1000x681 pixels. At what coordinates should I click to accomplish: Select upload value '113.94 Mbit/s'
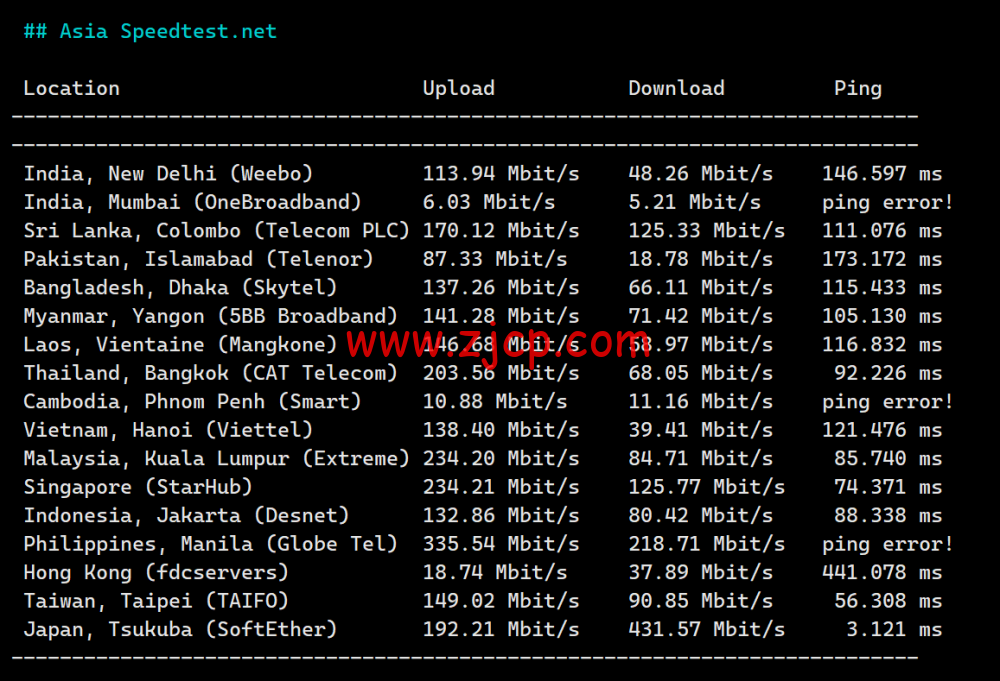pyautogui.click(x=501, y=174)
